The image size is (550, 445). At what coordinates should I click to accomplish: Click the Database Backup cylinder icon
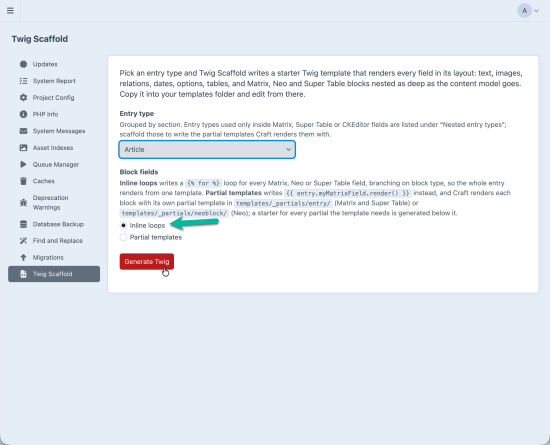click(x=23, y=224)
